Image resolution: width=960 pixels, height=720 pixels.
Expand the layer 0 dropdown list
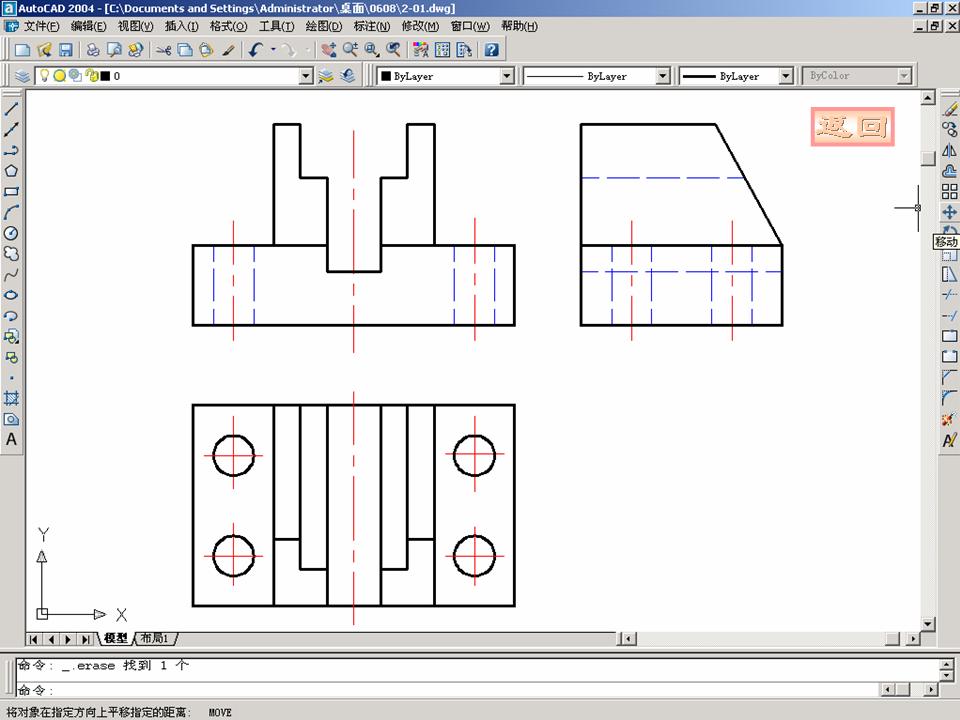tap(306, 76)
